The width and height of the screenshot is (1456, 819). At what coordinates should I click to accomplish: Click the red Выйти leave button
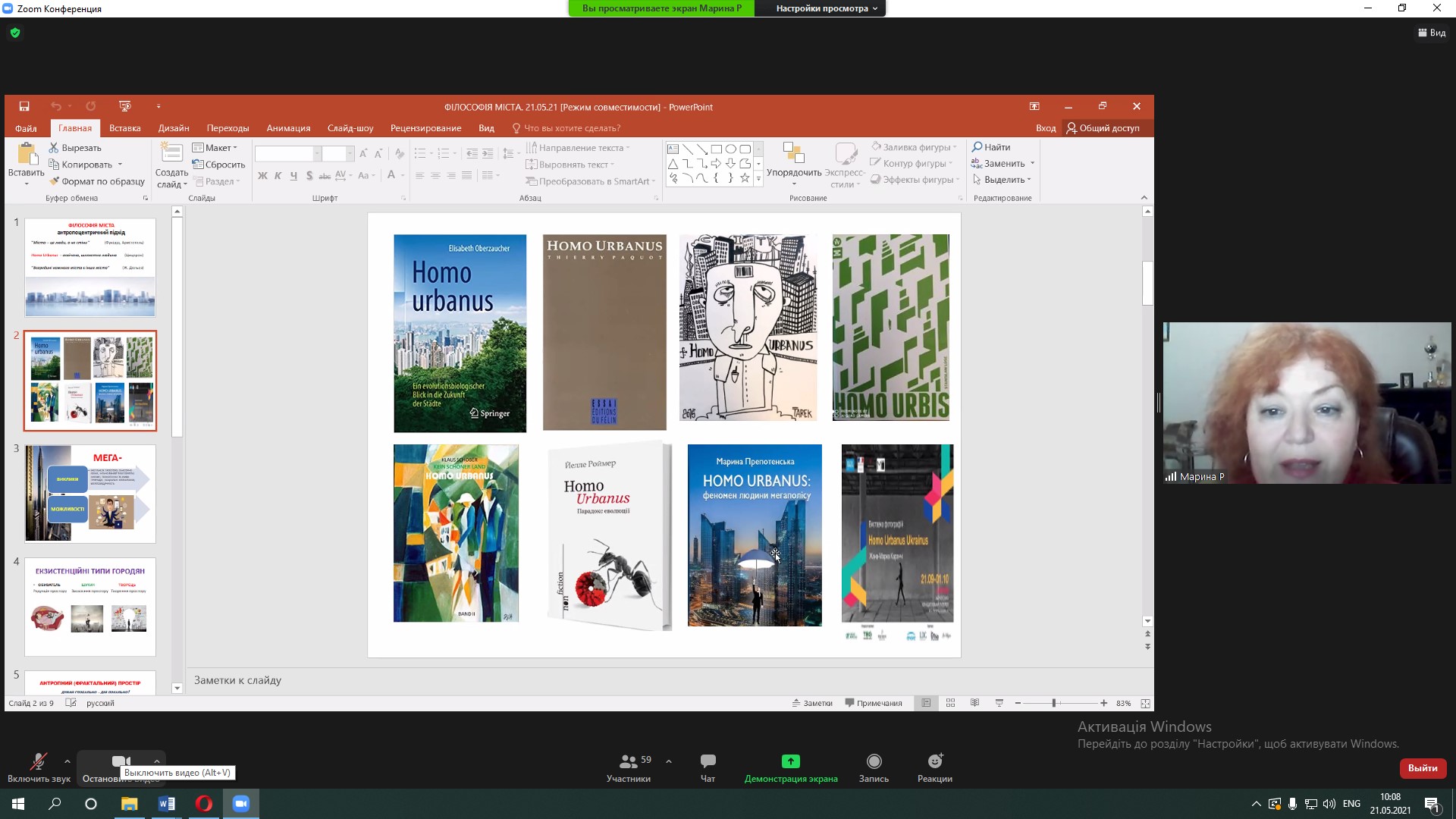click(x=1422, y=767)
